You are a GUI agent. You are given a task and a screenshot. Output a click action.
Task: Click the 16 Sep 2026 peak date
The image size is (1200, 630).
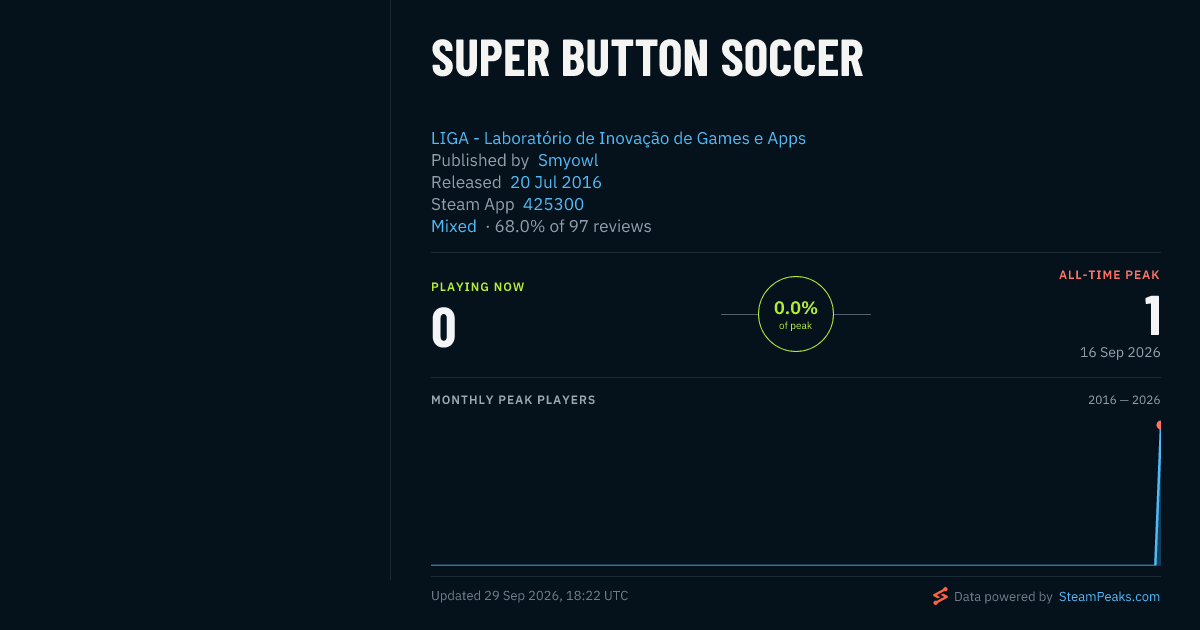(x=1120, y=352)
